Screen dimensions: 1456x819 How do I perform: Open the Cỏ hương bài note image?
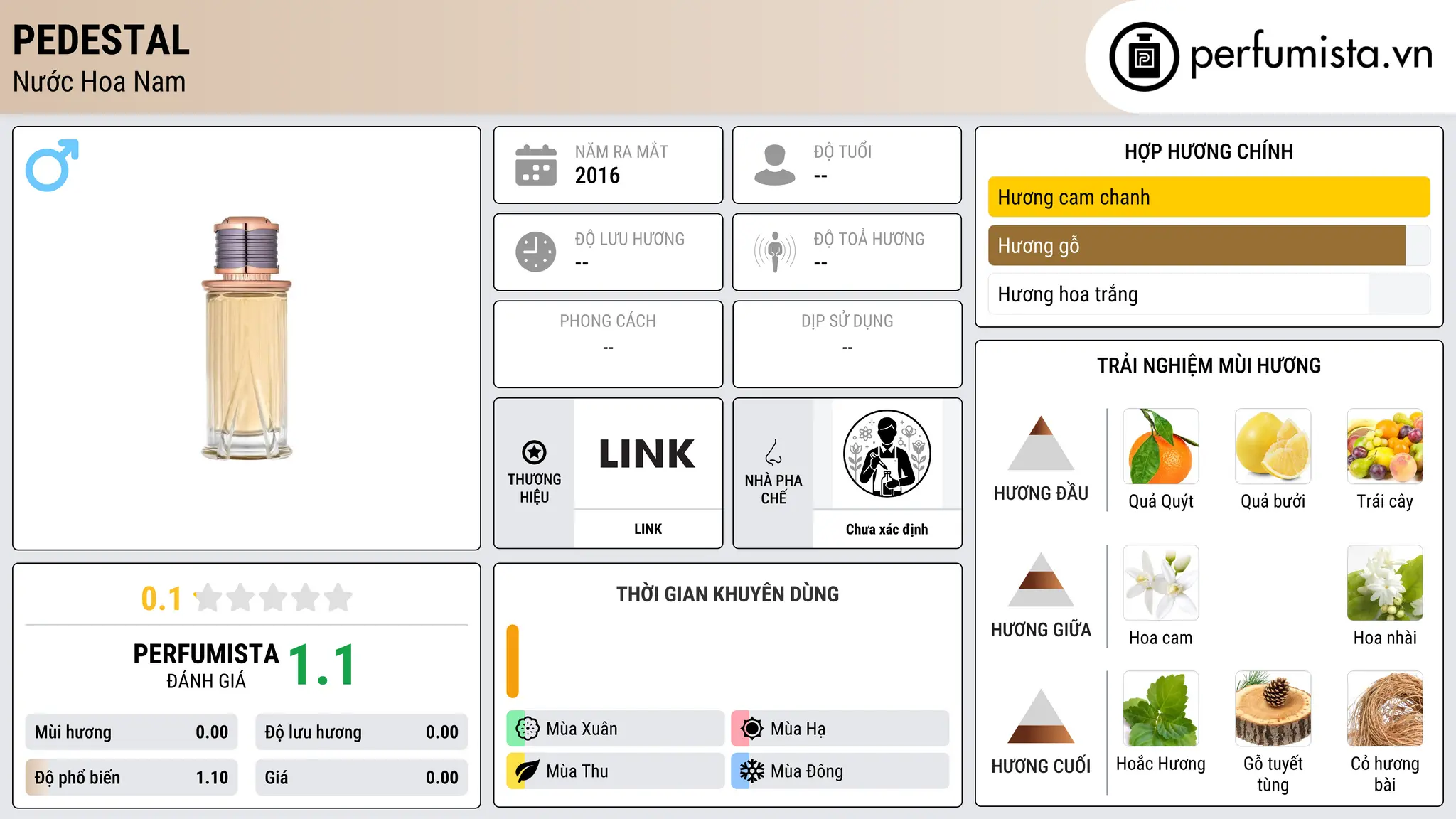click(1385, 709)
